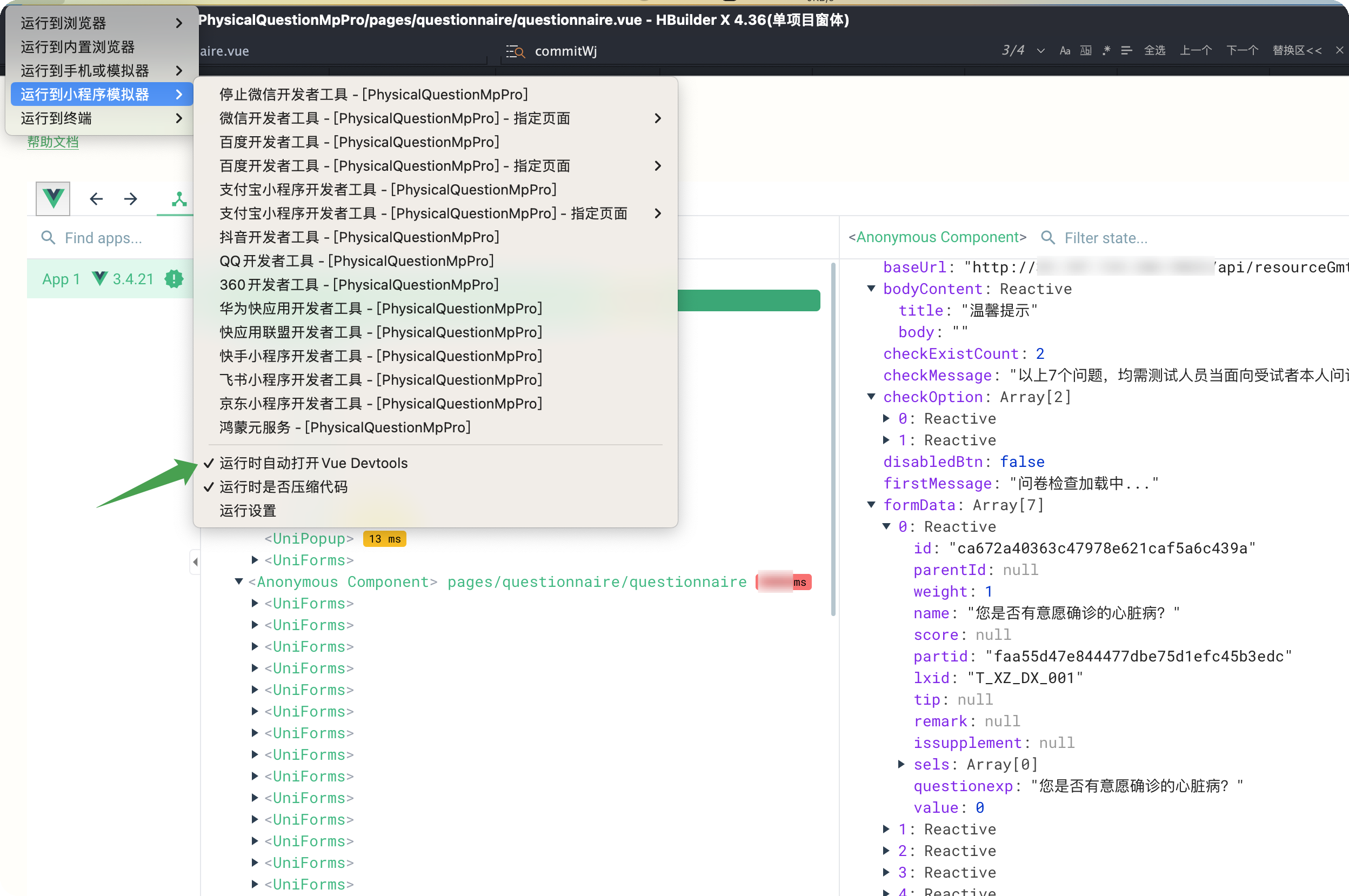
Task: Uncheck 运行时是否压缩代码 option
Action: click(x=283, y=487)
